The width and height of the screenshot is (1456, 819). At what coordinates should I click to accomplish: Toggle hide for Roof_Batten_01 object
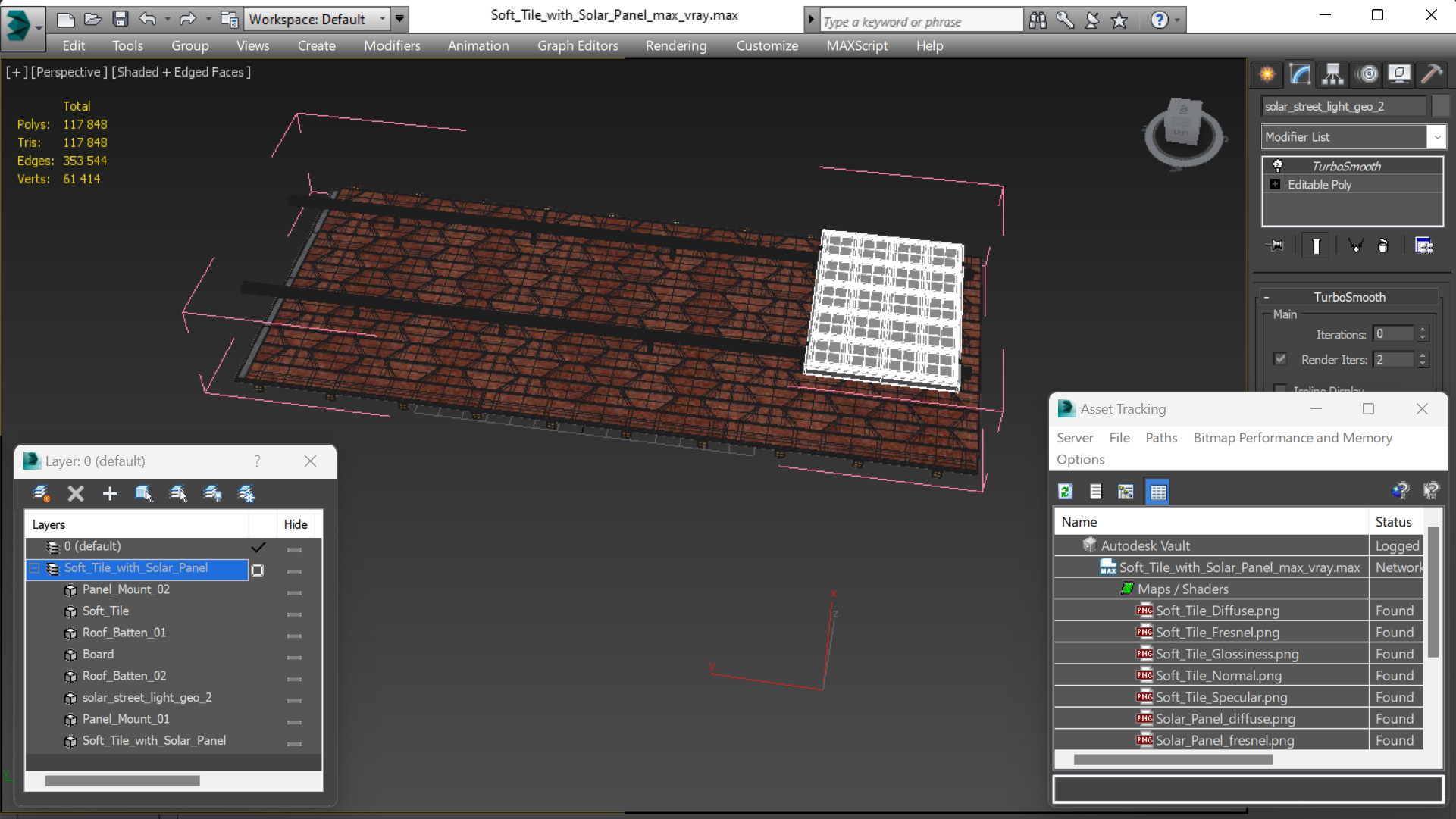click(294, 635)
